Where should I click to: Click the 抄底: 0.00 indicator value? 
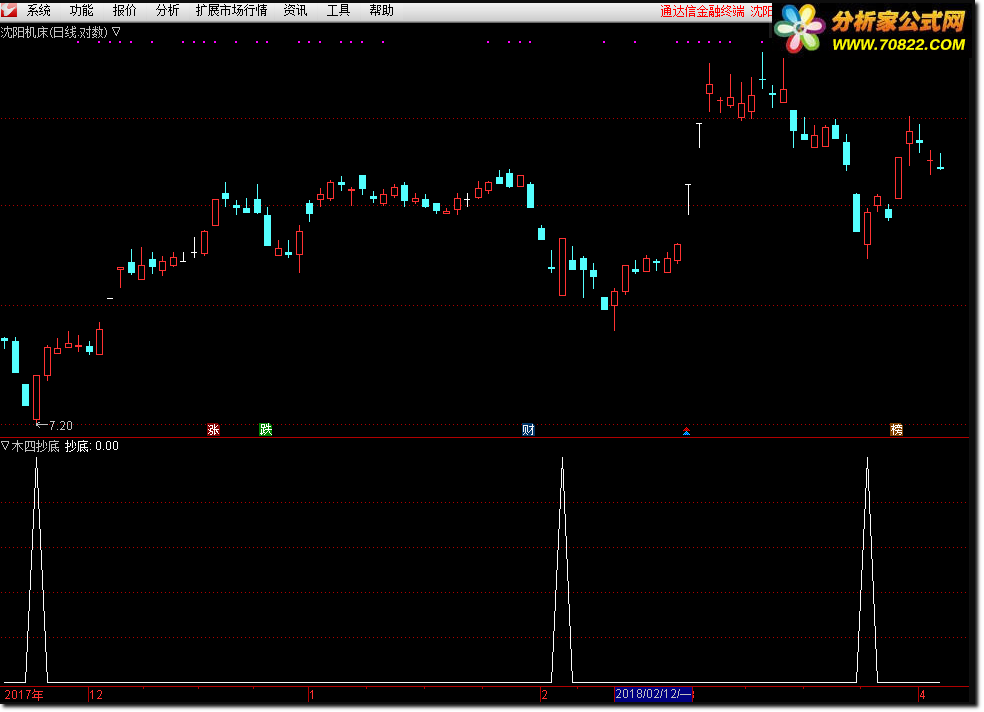[92, 446]
